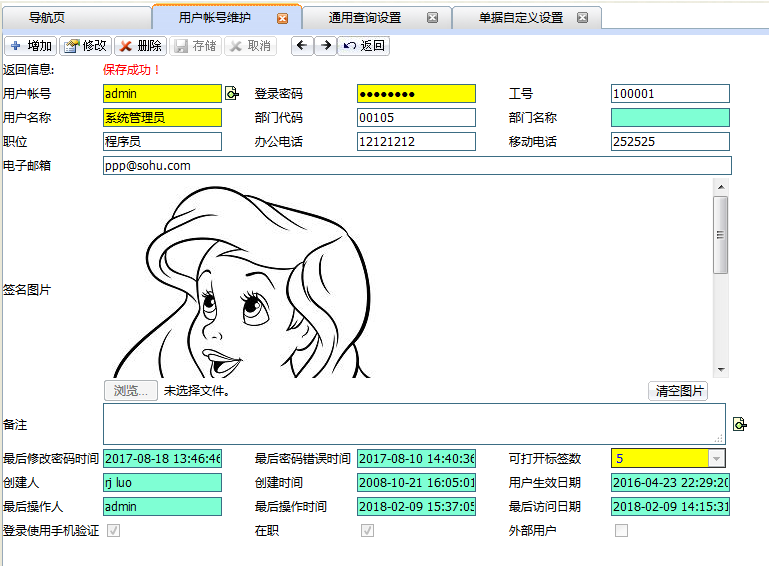Click the 取消 (cancel) toolbar button
This screenshot has height=566, width=769.
point(251,46)
